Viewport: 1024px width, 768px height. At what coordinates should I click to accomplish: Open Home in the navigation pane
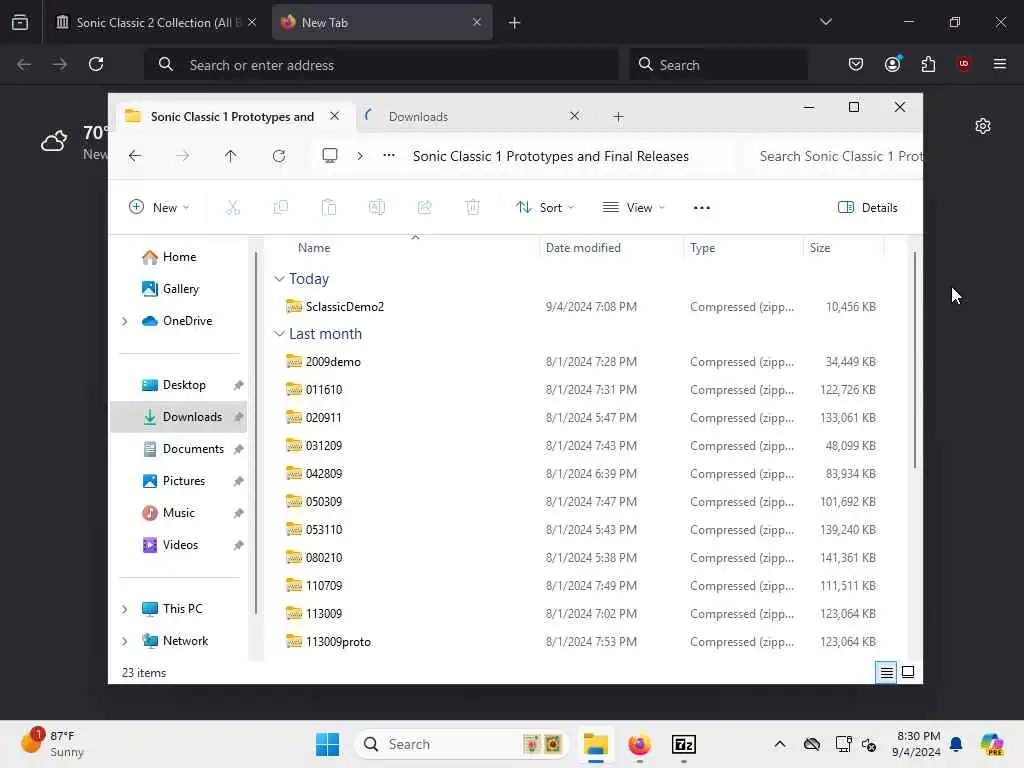(179, 257)
